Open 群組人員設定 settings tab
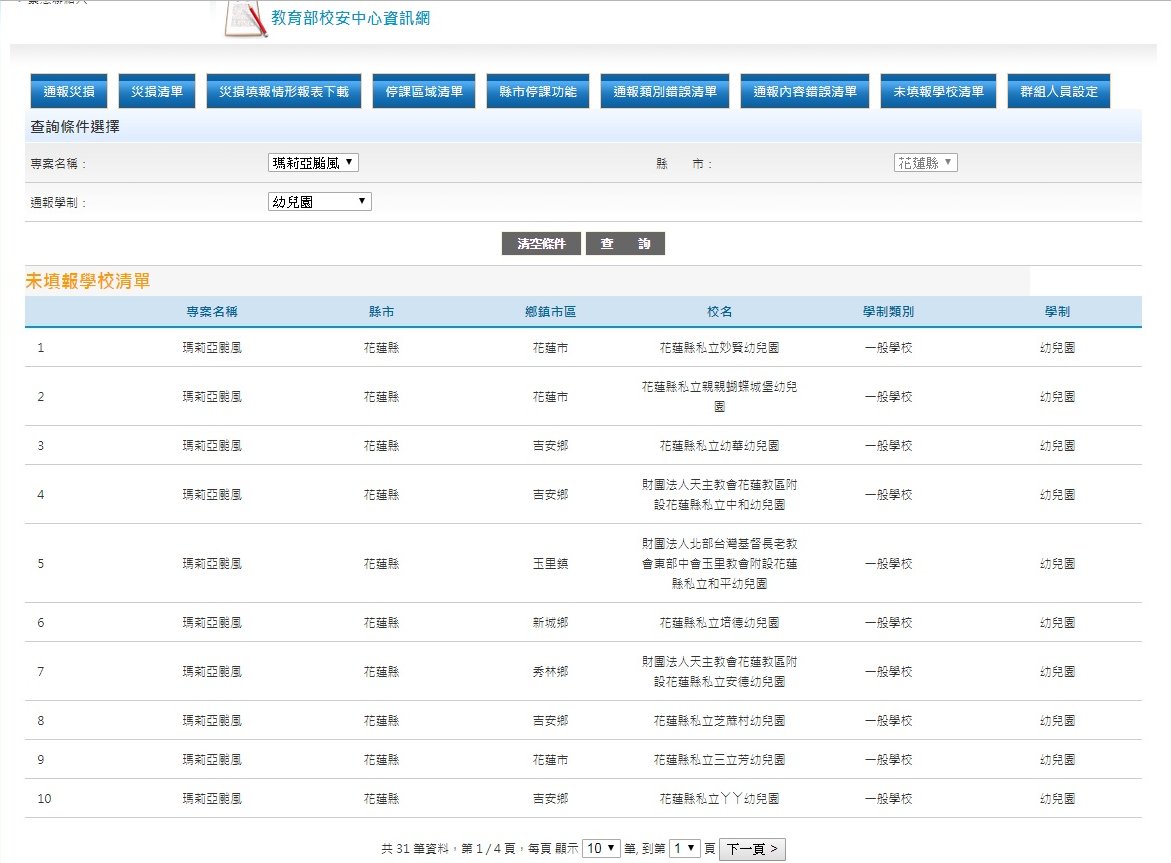Screen dimensions: 1171x863 tap(1058, 92)
